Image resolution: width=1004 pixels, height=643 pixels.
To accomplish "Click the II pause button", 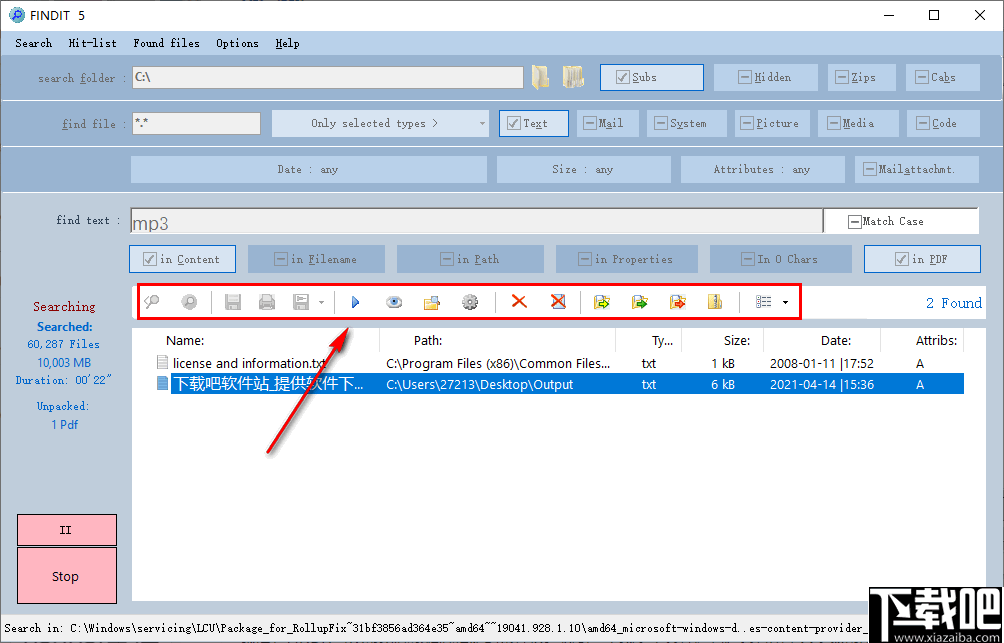I will tap(67, 530).
